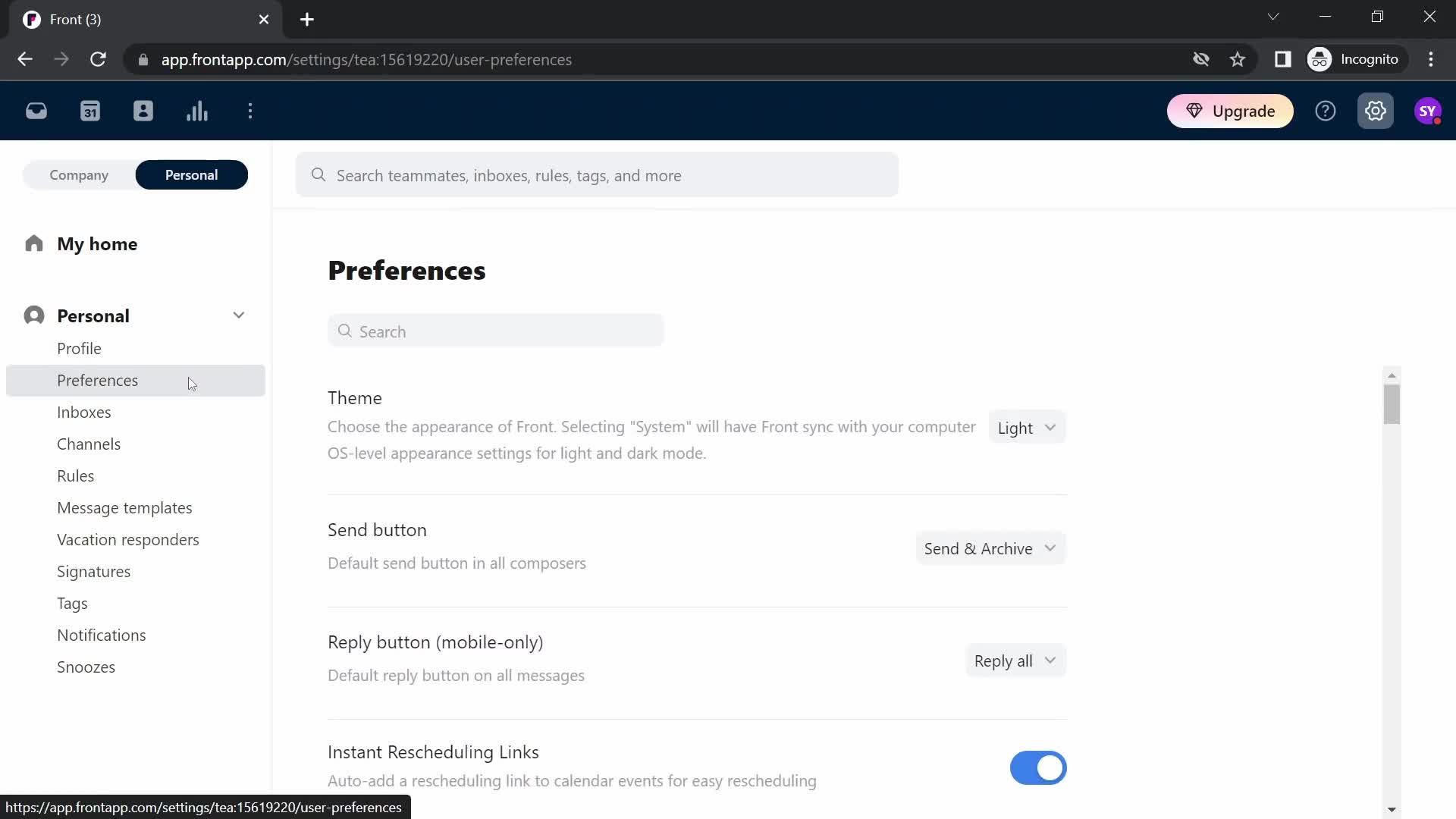Toggle Instant Rescheduling Links switch
The width and height of the screenshot is (1456, 819).
coord(1040,768)
